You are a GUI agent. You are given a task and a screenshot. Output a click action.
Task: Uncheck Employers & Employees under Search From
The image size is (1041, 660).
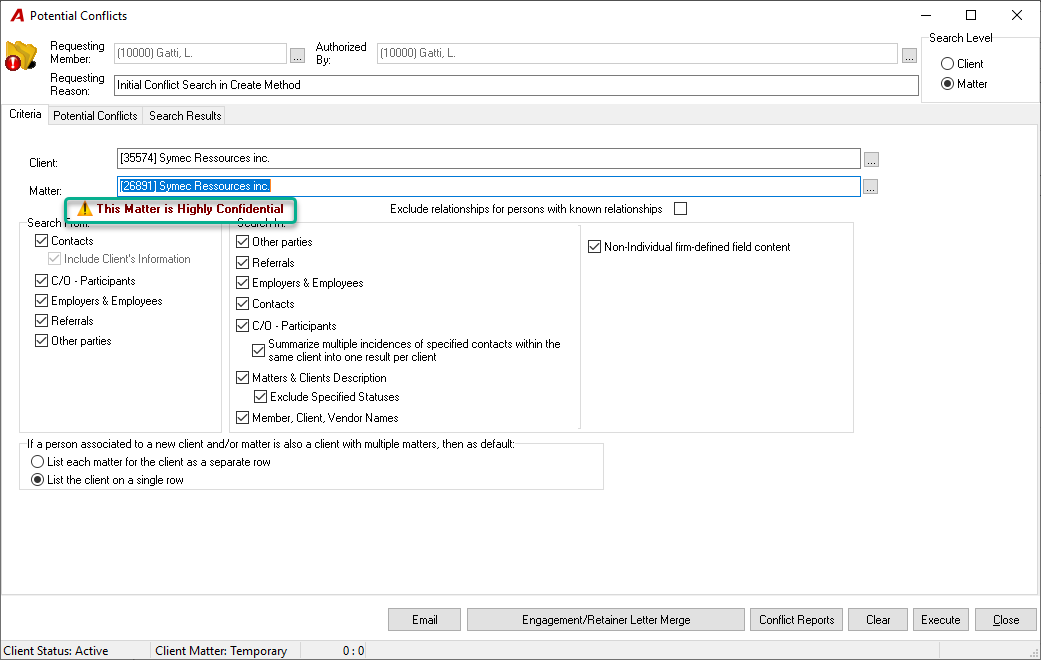[41, 301]
